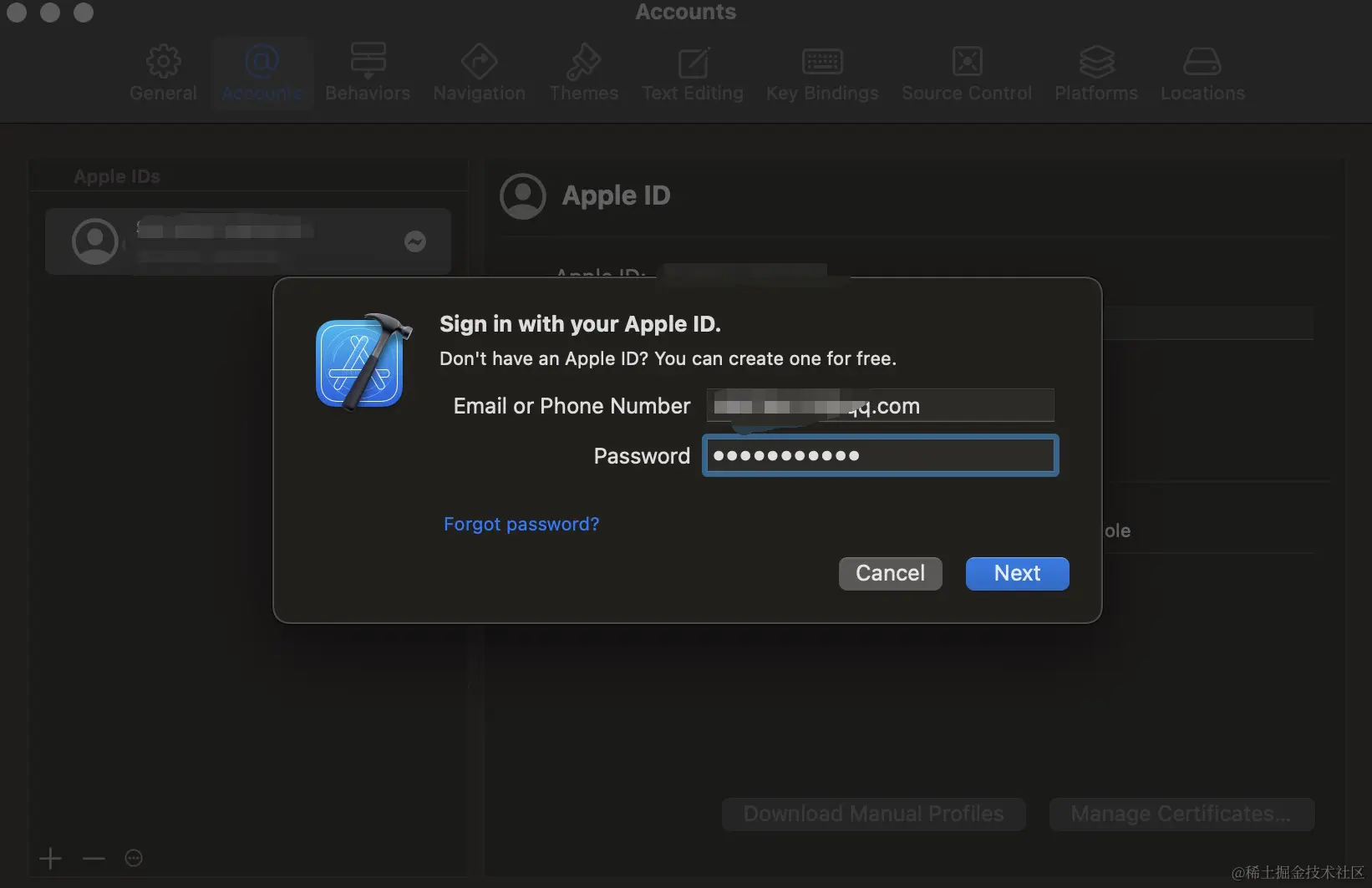Remove selected account with minus button
Image resolution: width=1372 pixels, height=888 pixels.
[94, 858]
